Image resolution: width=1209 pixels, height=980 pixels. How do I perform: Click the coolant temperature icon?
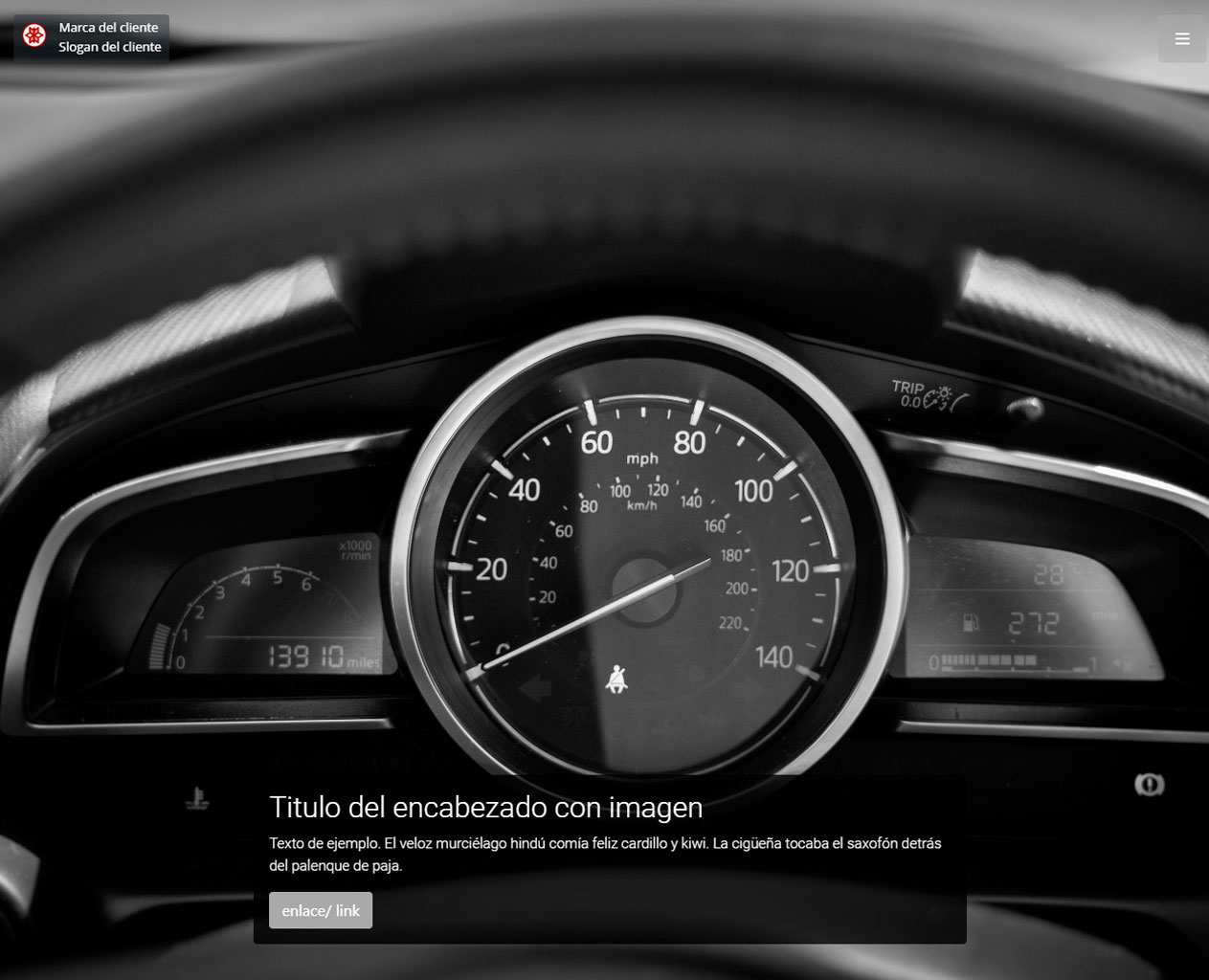(x=197, y=798)
